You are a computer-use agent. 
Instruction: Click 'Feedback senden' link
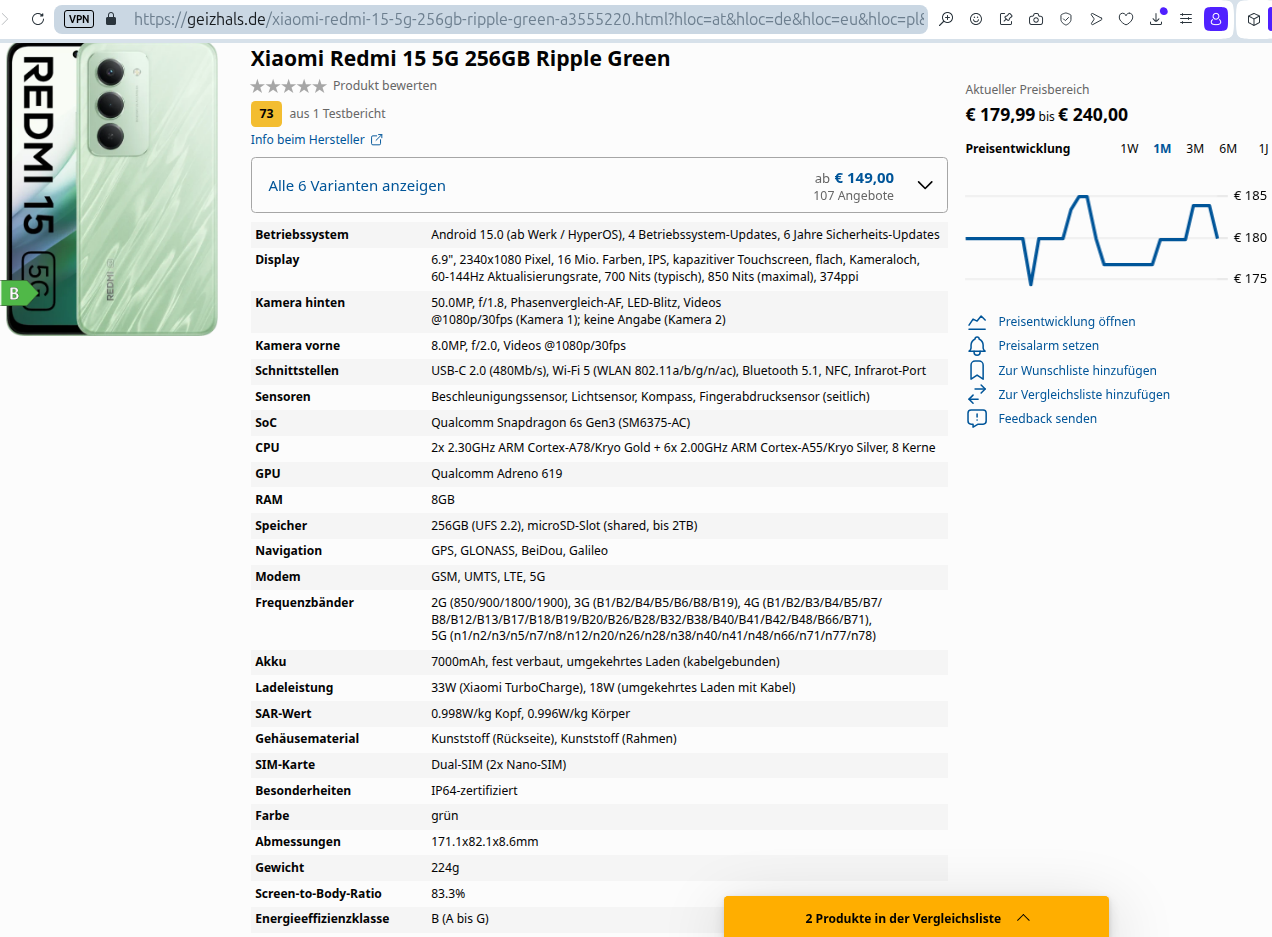pos(1047,418)
